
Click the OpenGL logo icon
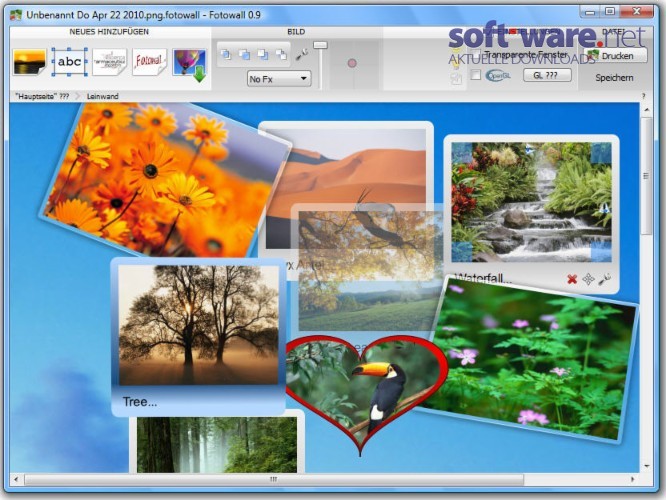(x=498, y=75)
